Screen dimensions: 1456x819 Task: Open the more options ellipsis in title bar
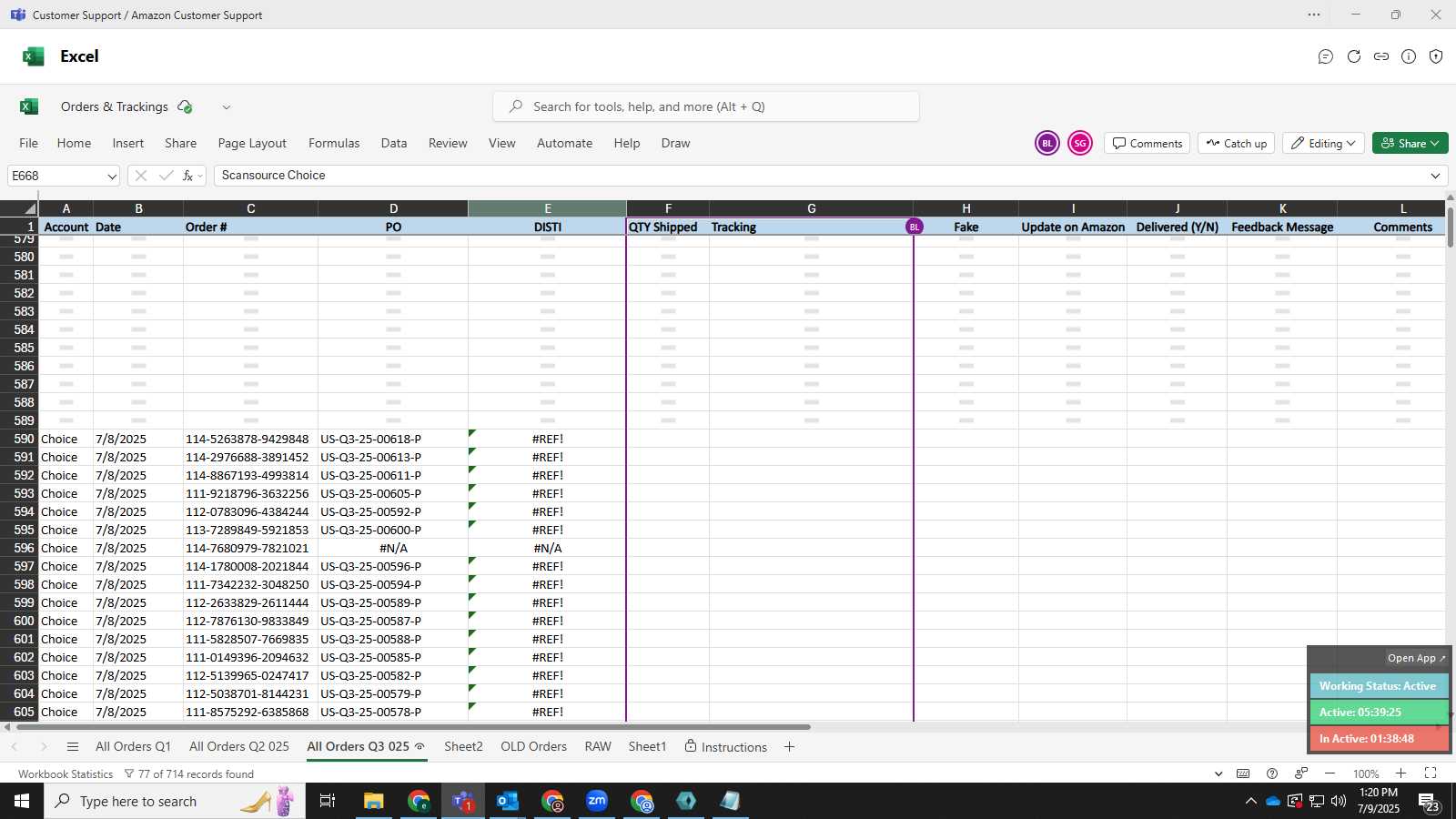click(1314, 15)
